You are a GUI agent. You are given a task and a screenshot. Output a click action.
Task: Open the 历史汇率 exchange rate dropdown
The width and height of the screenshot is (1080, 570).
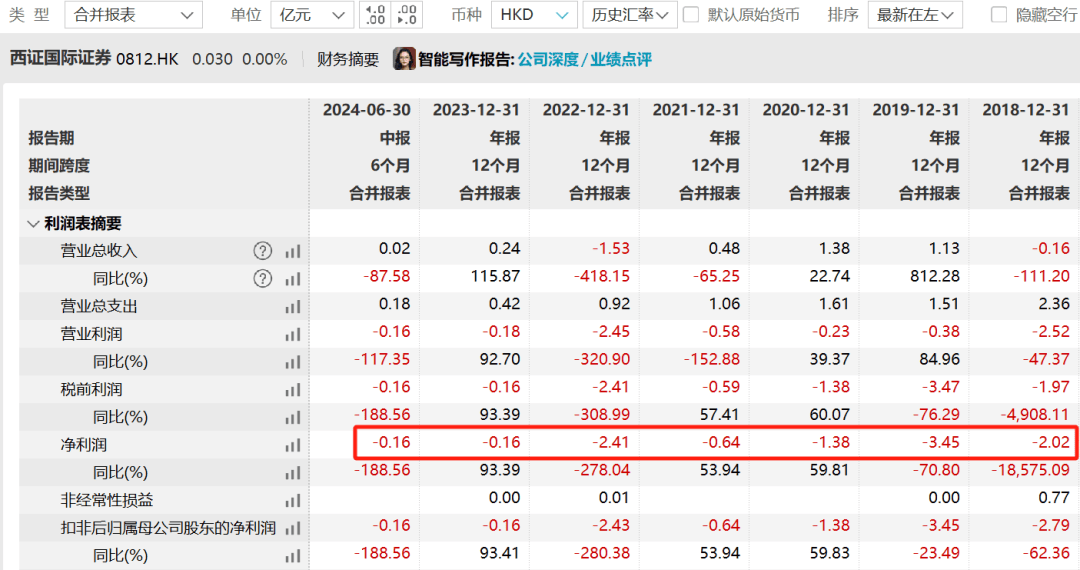[630, 14]
